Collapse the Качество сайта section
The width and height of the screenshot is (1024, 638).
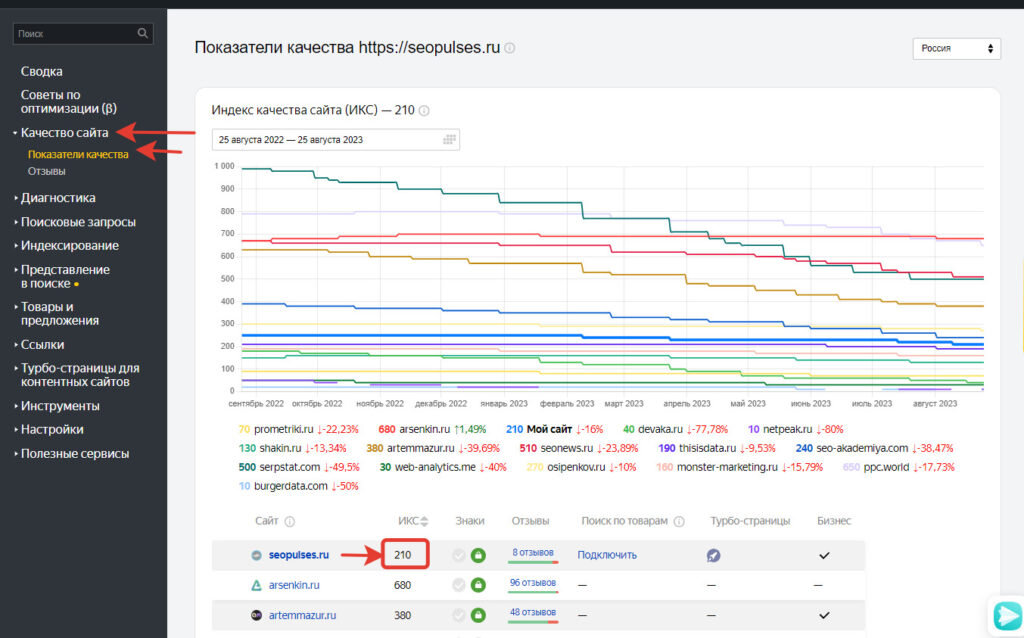pos(64,133)
